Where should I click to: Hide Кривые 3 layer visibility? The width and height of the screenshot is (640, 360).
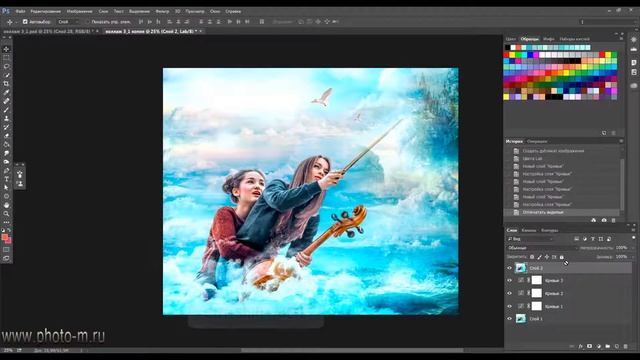509,280
